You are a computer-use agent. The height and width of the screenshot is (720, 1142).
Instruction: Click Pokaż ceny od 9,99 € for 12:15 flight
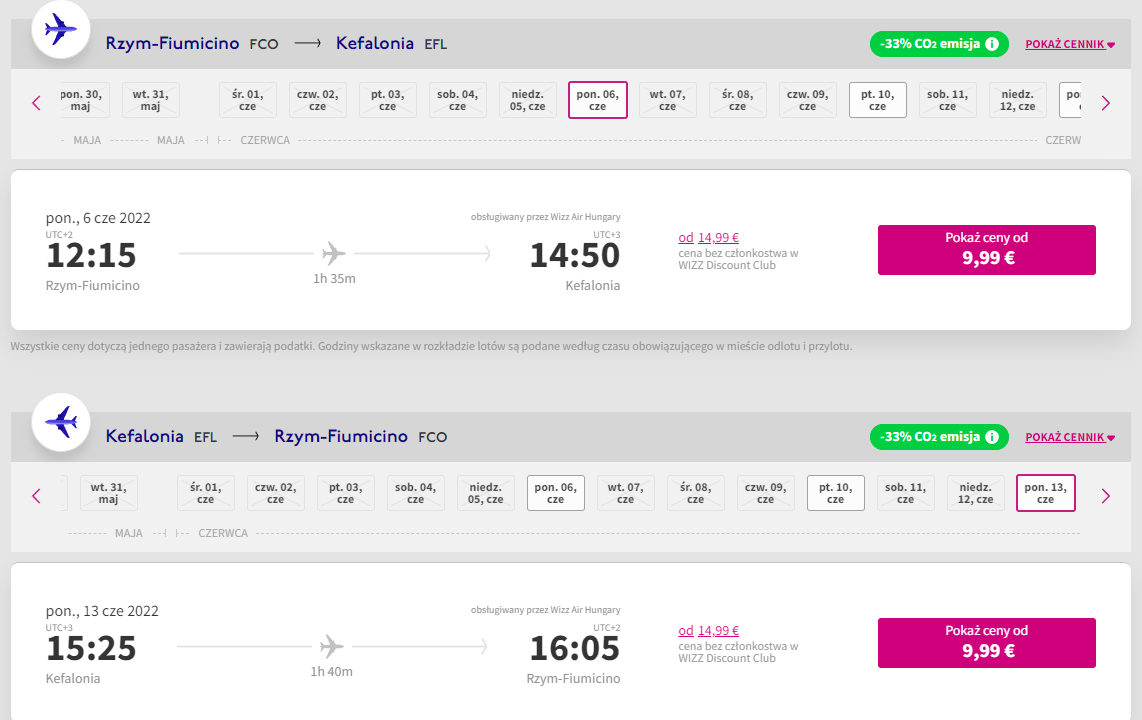point(986,250)
